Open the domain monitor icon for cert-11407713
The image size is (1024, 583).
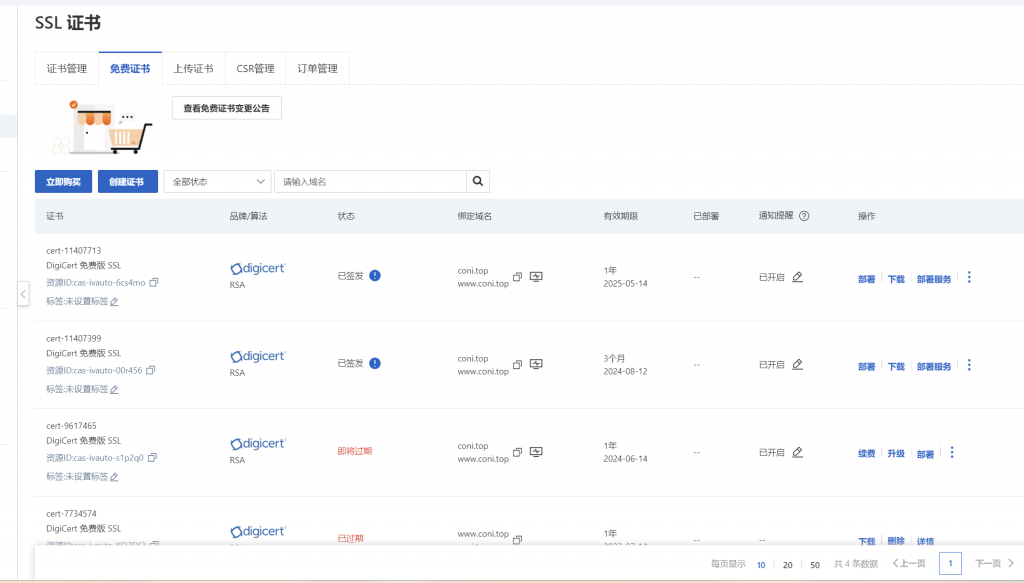click(x=536, y=277)
